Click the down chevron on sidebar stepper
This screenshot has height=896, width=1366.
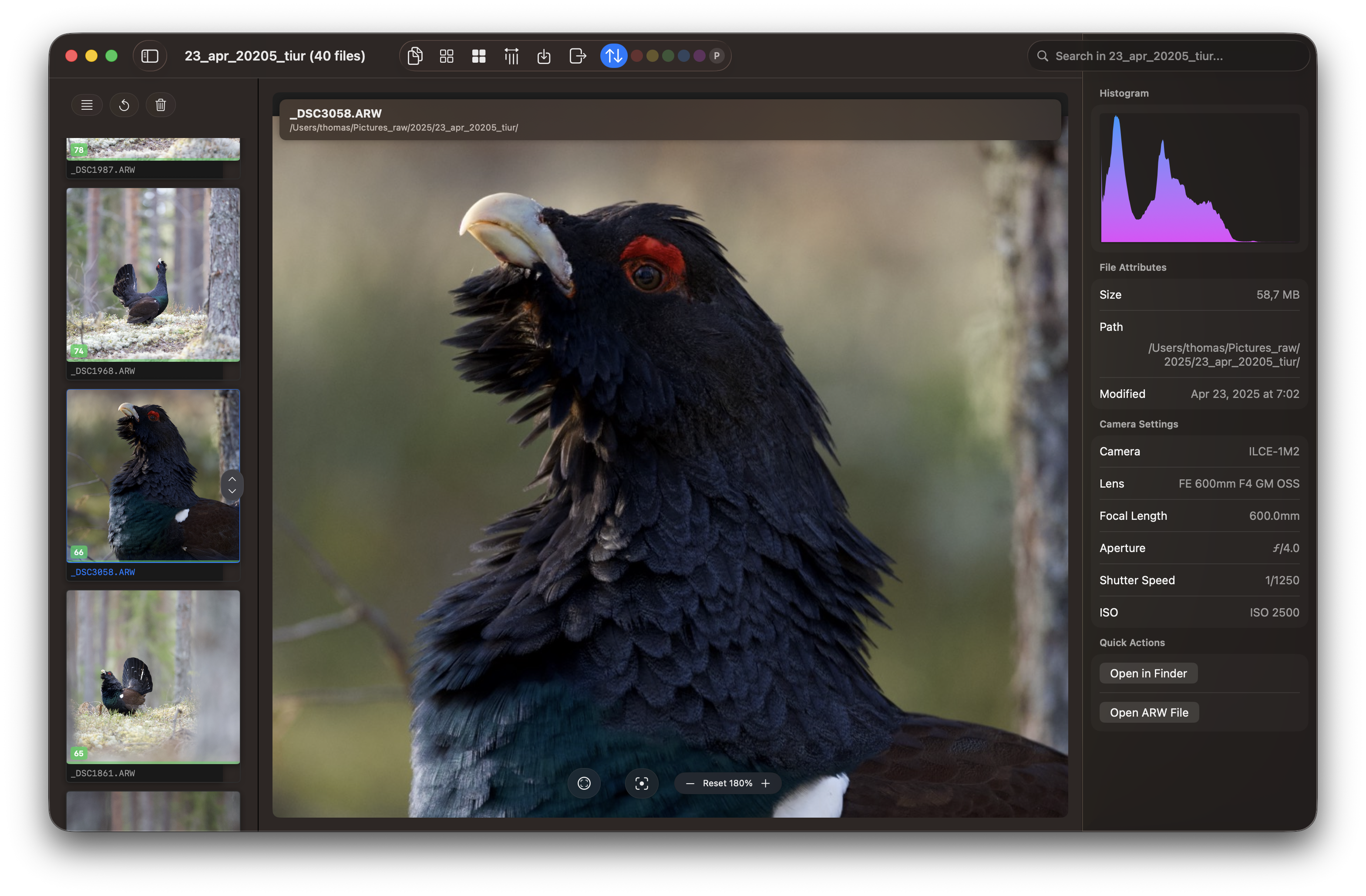coord(232,492)
